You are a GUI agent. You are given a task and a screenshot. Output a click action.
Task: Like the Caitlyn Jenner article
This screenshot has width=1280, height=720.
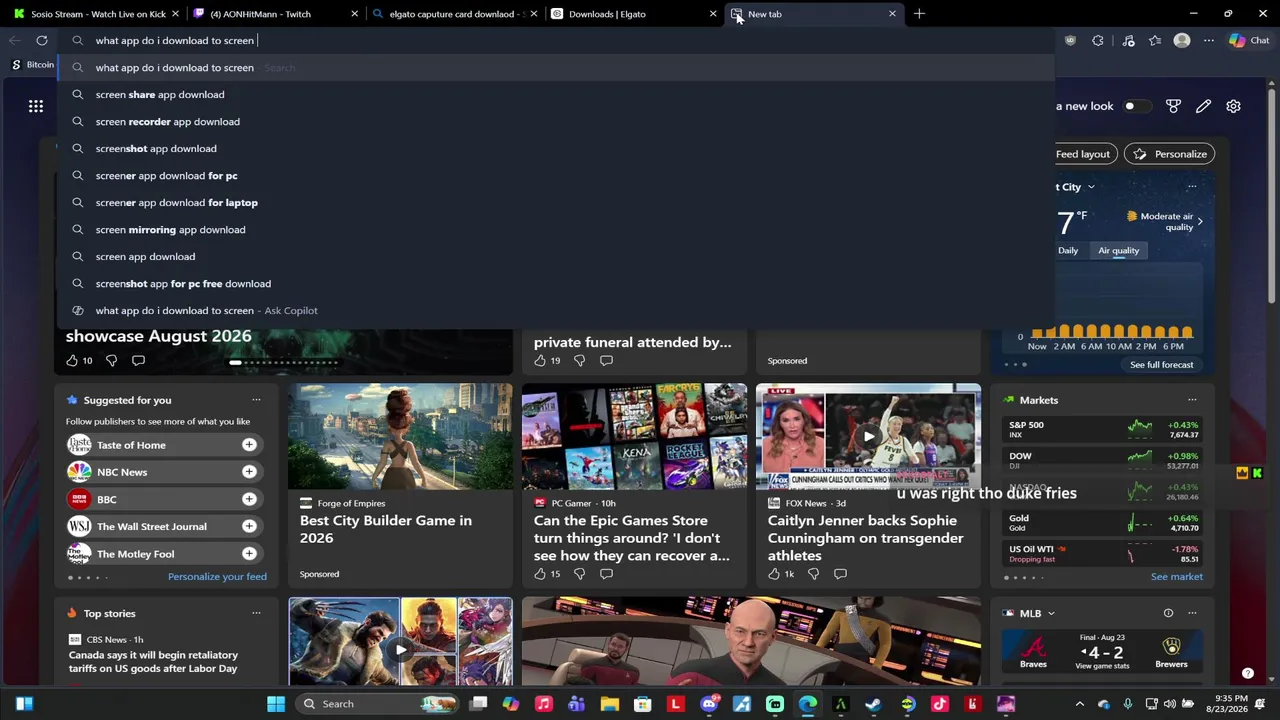click(774, 574)
